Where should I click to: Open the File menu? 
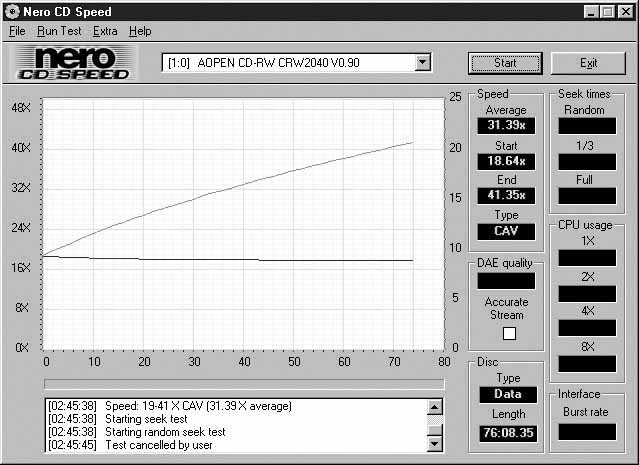coord(17,31)
